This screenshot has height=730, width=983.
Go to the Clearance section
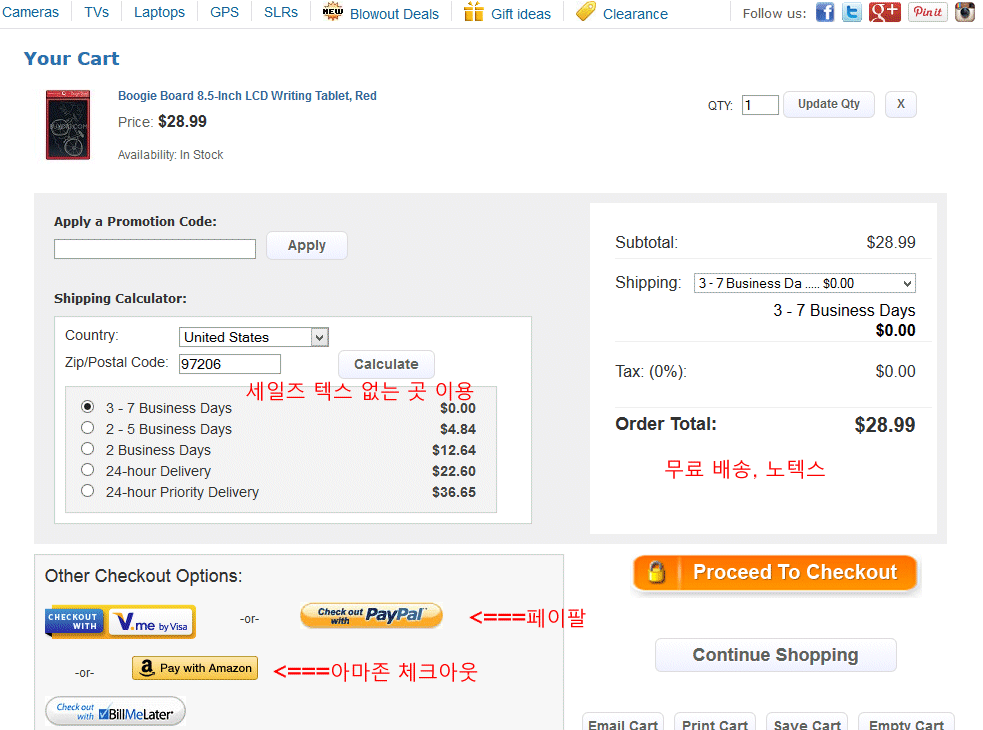[x=634, y=14]
